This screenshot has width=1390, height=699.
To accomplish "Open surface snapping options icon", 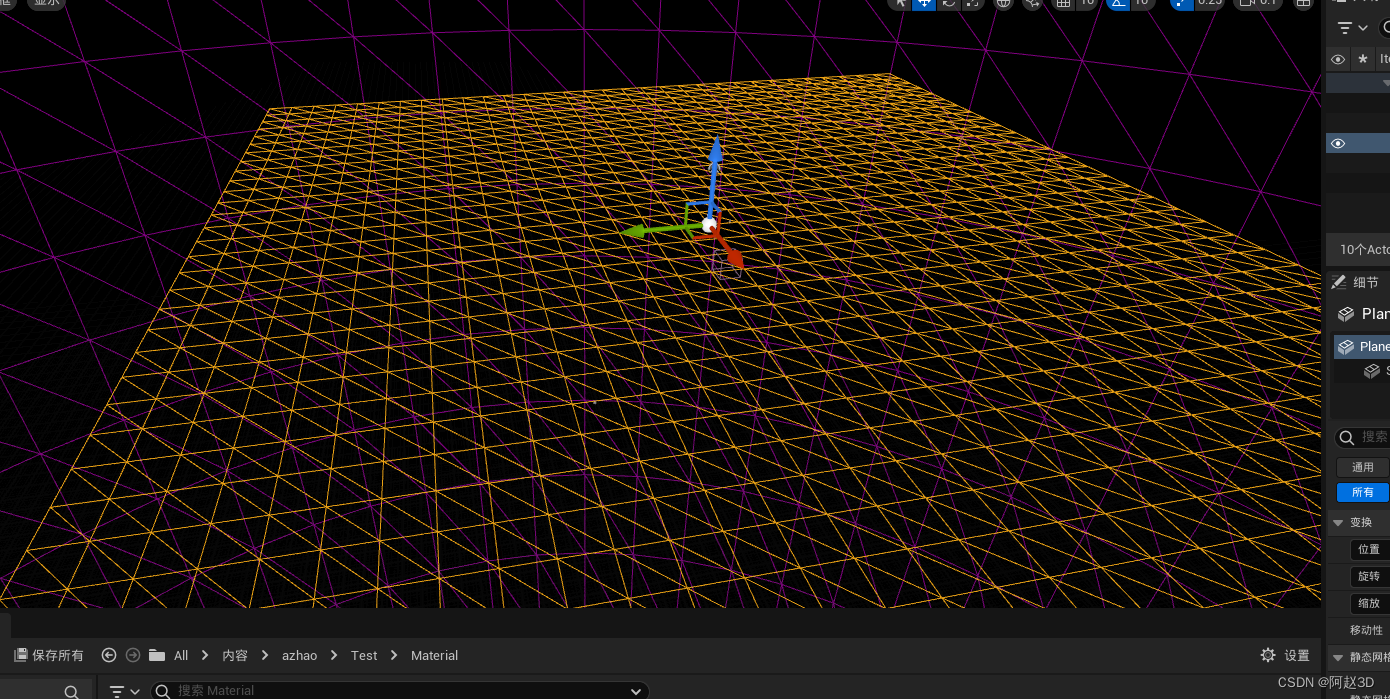I will click(1033, 3).
